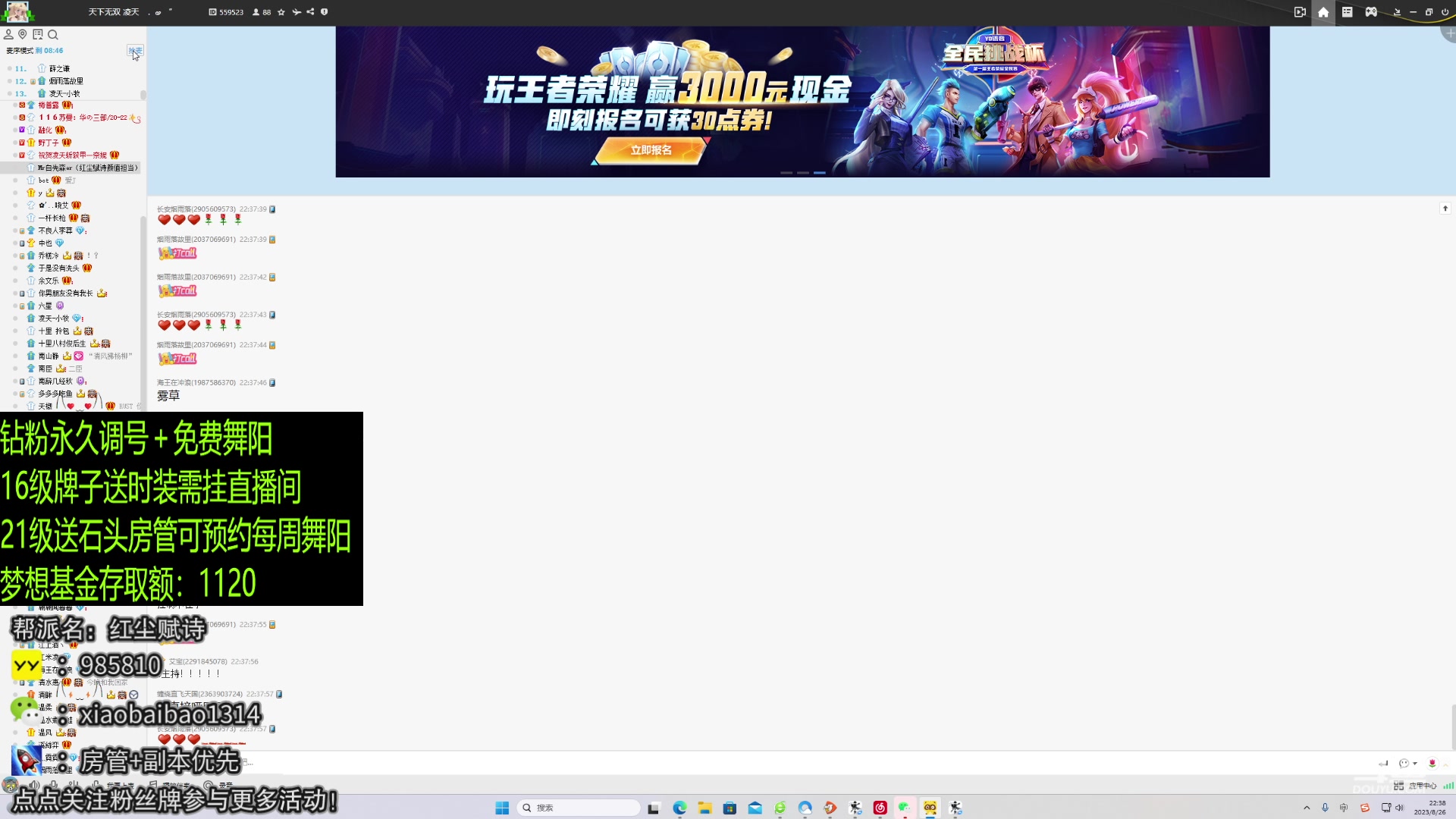Open Microsoft Edge from taskbar

[x=679, y=808]
